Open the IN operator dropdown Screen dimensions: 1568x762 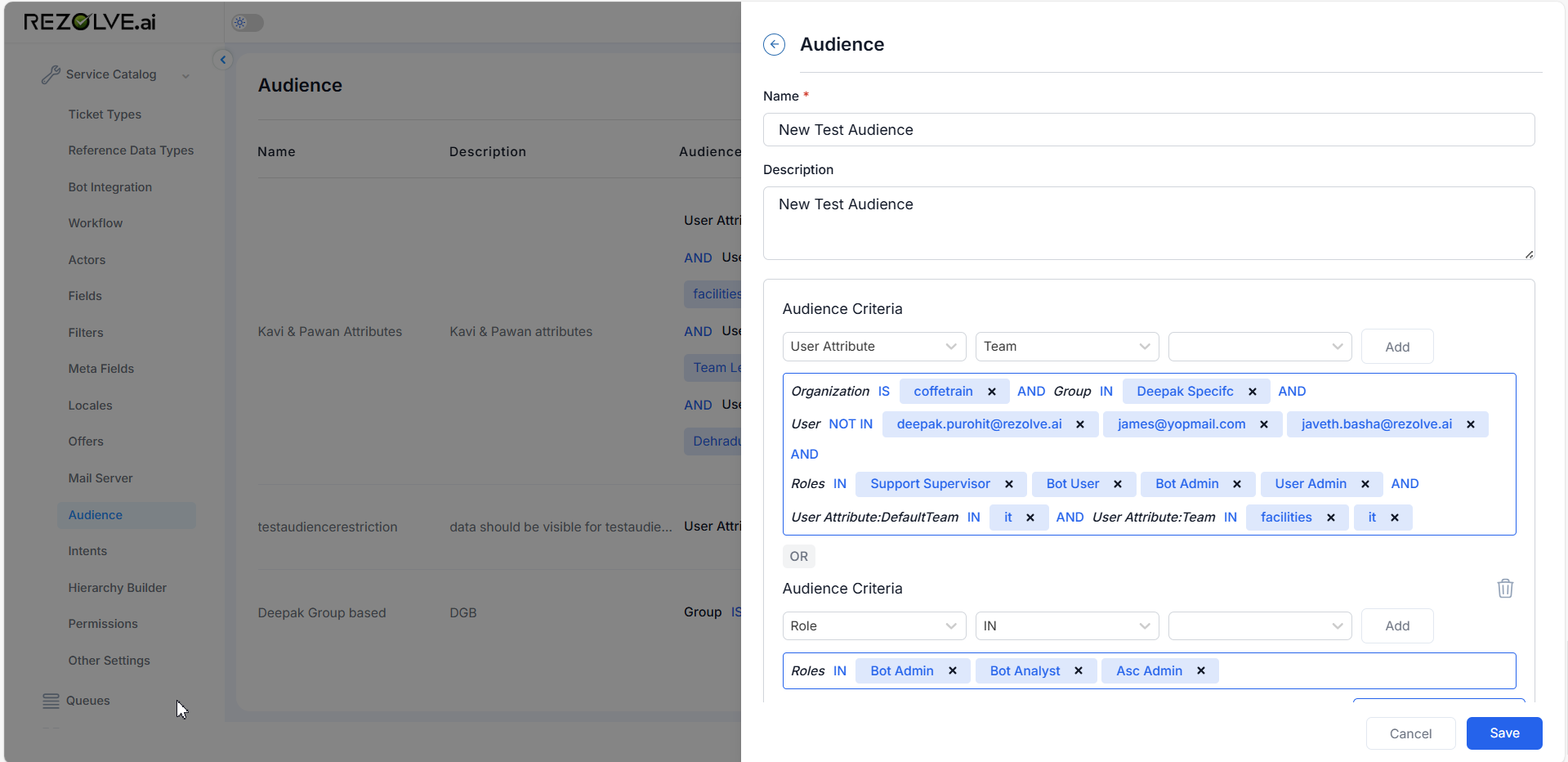point(1067,626)
